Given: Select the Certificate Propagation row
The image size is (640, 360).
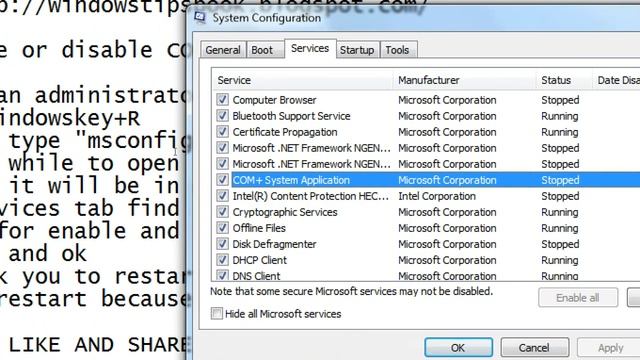Looking at the screenshot, I should [x=426, y=132].
